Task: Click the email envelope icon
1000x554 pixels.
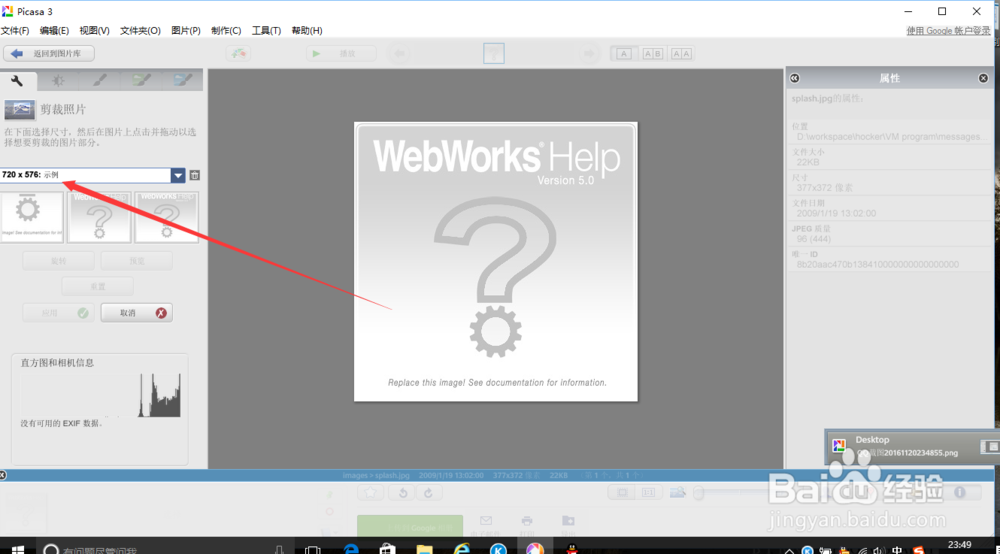Action: [486, 521]
